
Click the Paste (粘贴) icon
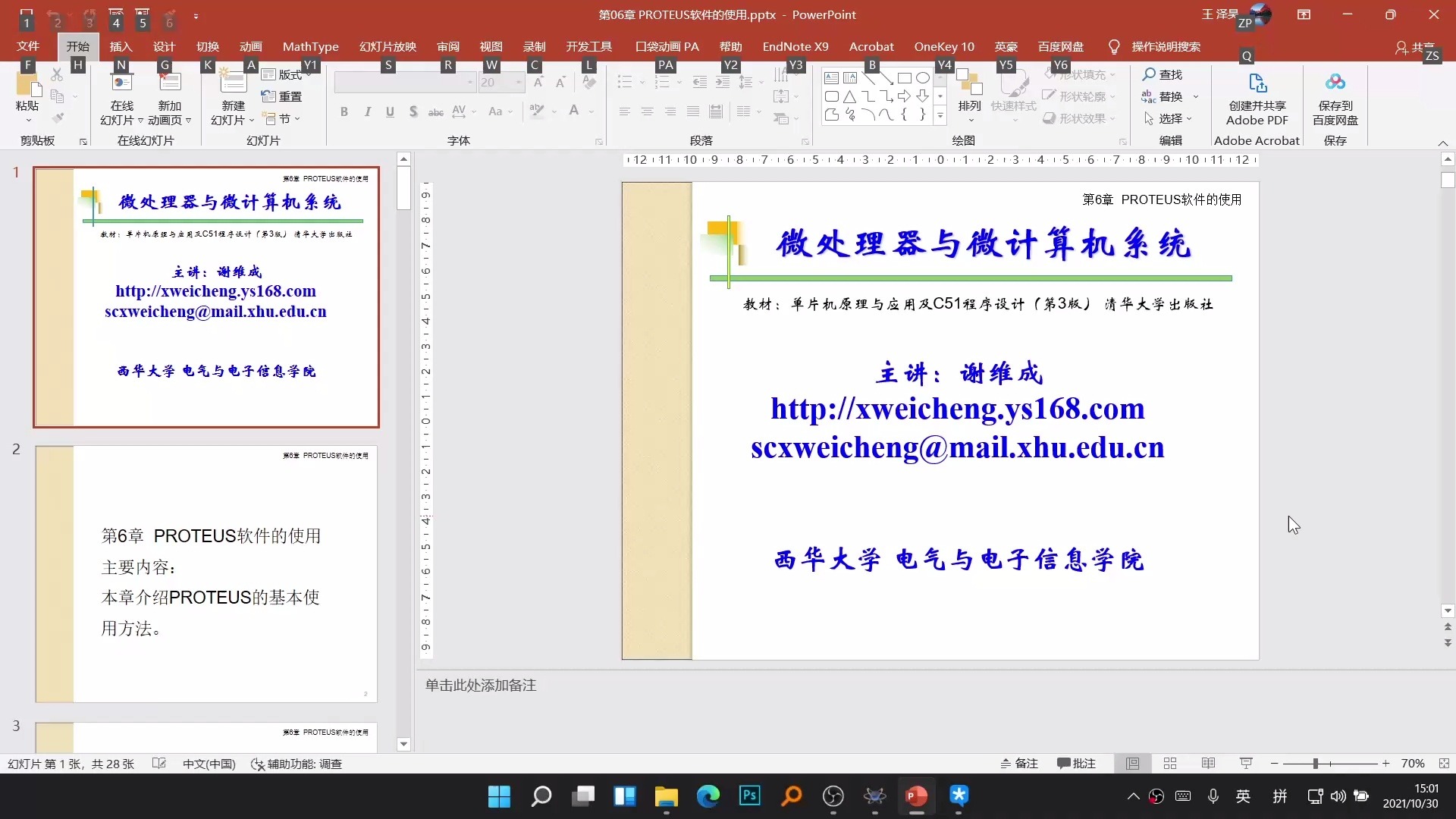[27, 85]
